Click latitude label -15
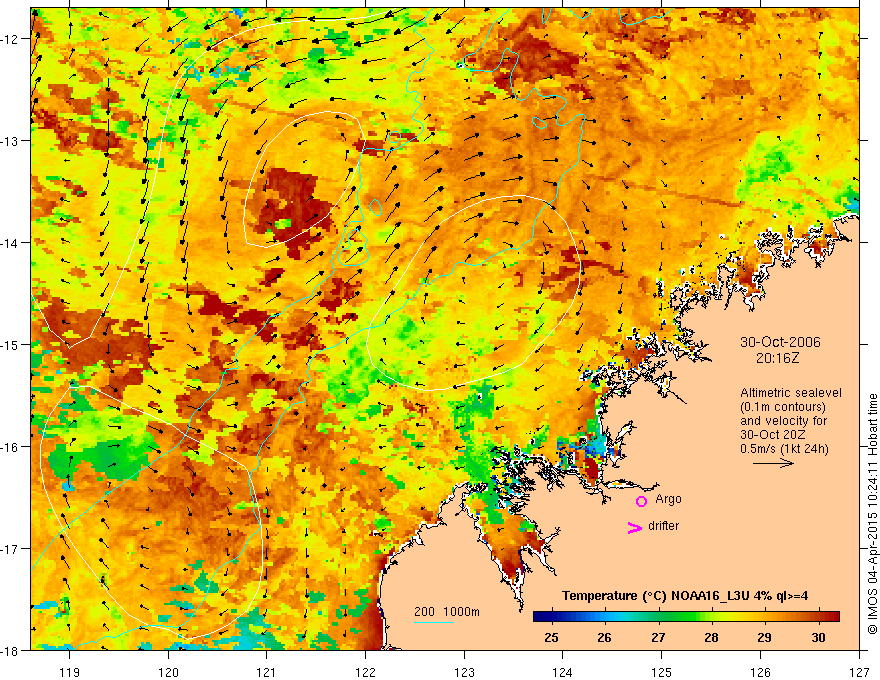The width and height of the screenshot is (880, 680). click(x=11, y=344)
